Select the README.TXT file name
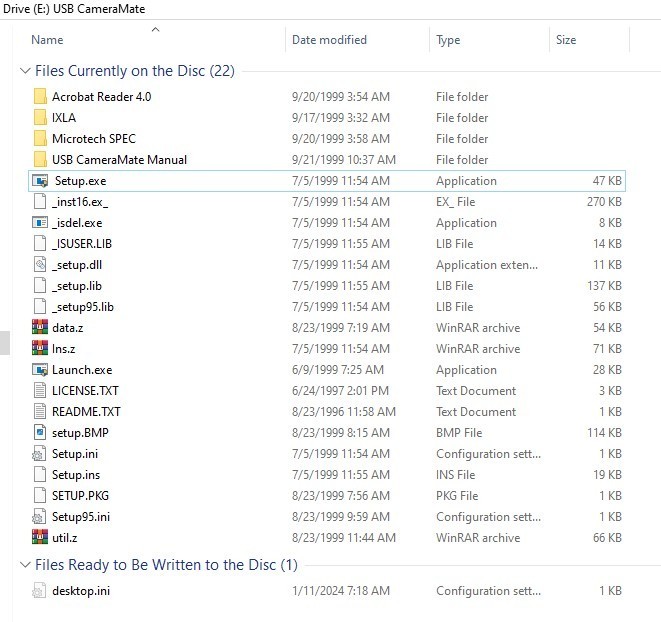The width and height of the screenshot is (661, 622). (x=86, y=412)
